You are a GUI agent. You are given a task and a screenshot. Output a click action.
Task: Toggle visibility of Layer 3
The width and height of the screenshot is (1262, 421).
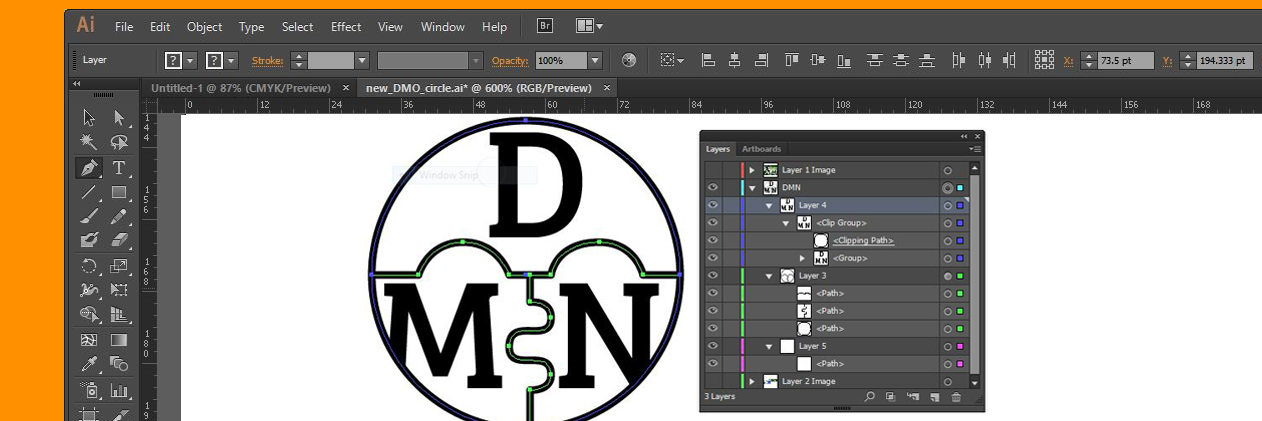[713, 275]
